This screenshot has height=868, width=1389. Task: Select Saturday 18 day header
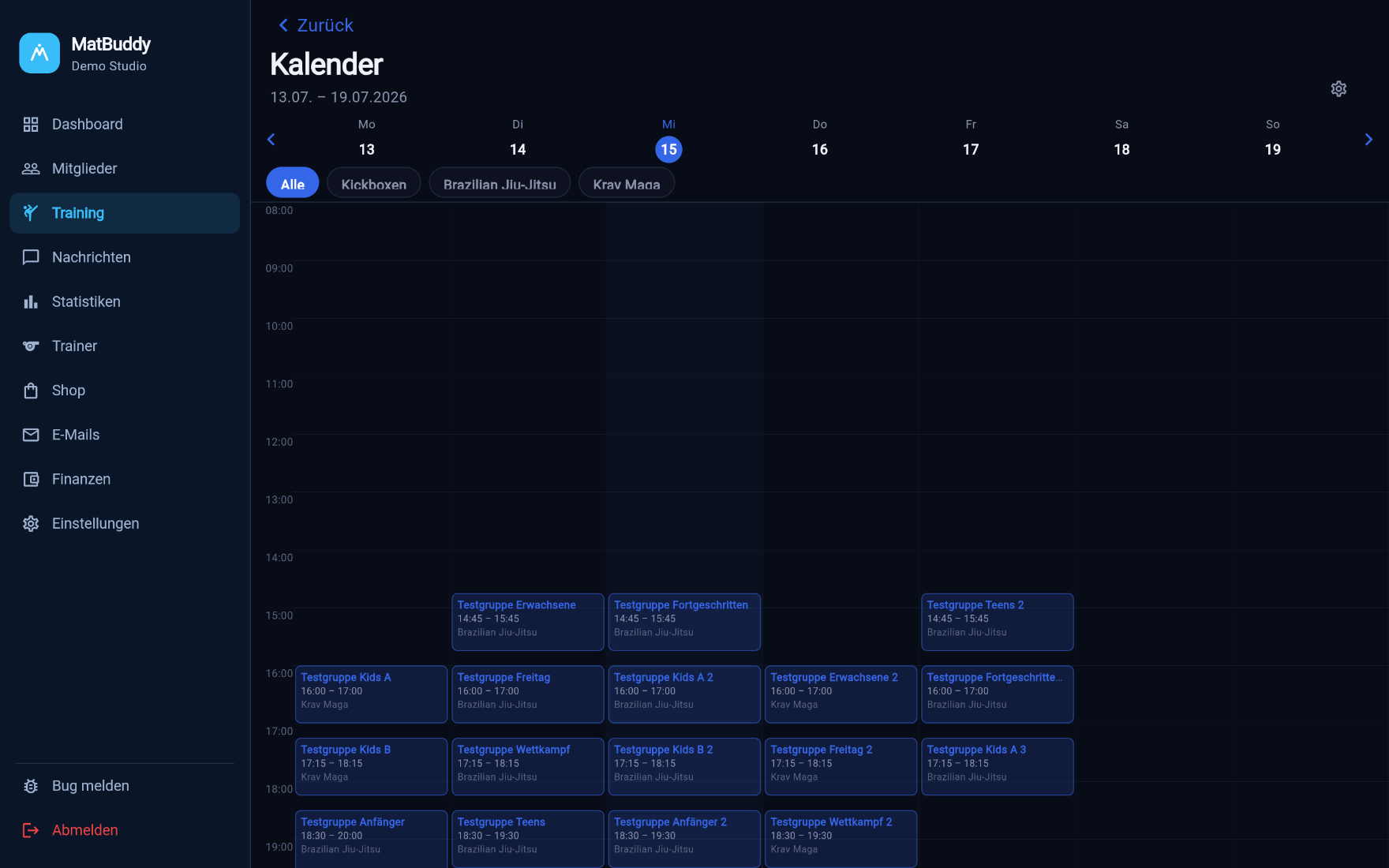pyautogui.click(x=1122, y=139)
